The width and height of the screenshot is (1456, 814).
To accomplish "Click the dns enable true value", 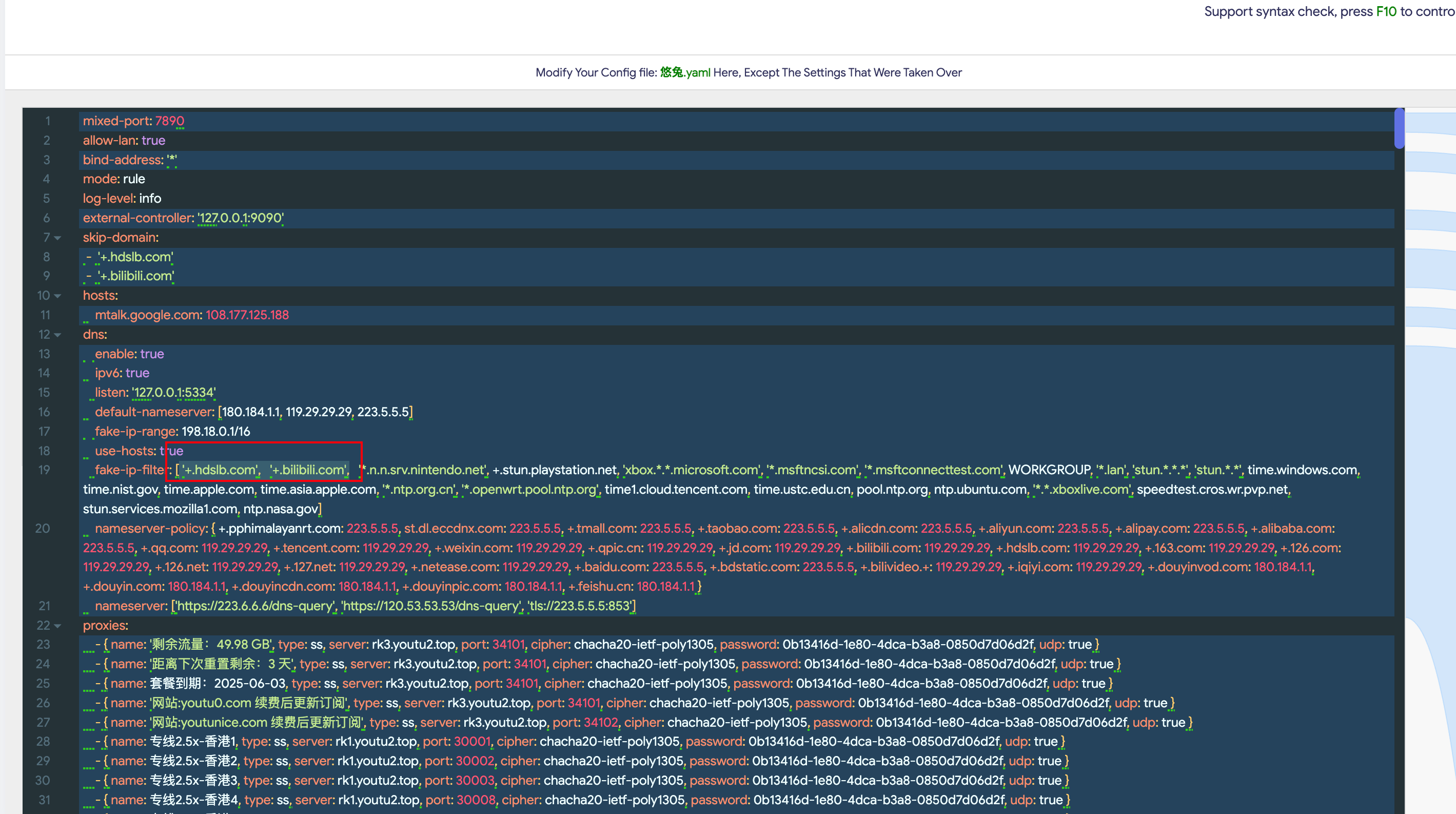I will [152, 354].
